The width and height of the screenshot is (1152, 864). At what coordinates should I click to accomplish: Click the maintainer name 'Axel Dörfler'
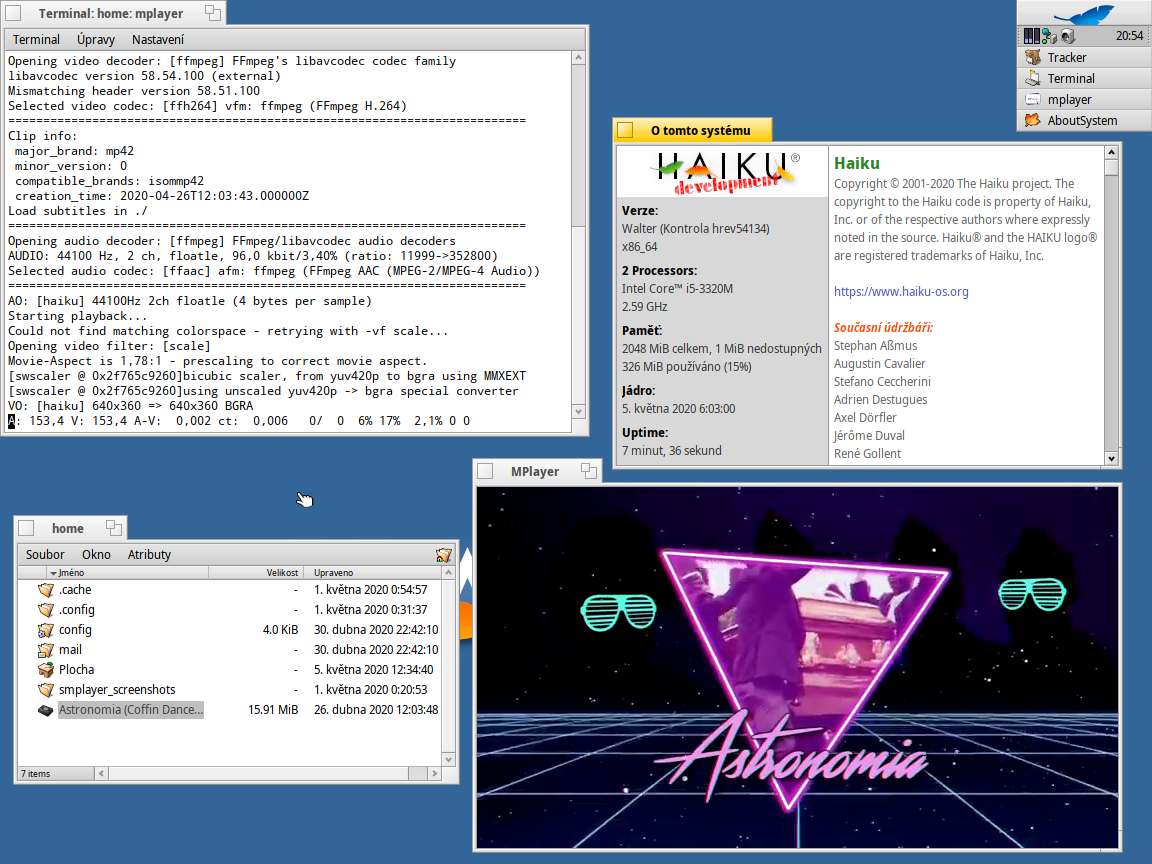click(865, 417)
